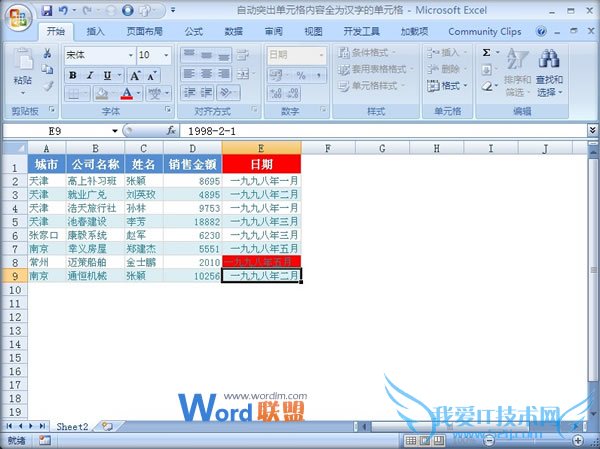Click the Paste clipboard icon
The width and height of the screenshot is (600, 449).
pos(23,59)
